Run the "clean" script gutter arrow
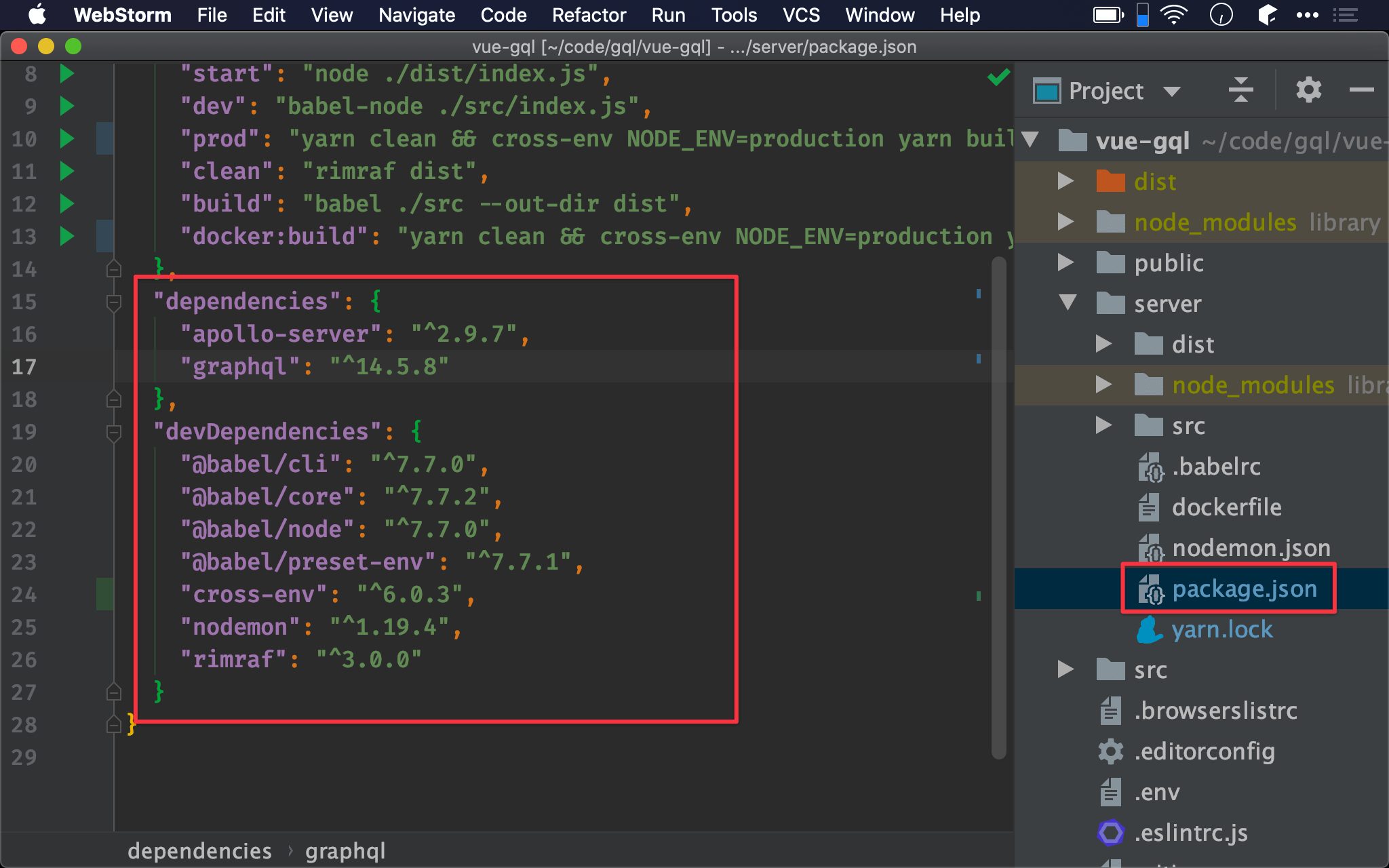The height and width of the screenshot is (868, 1389). (66, 171)
